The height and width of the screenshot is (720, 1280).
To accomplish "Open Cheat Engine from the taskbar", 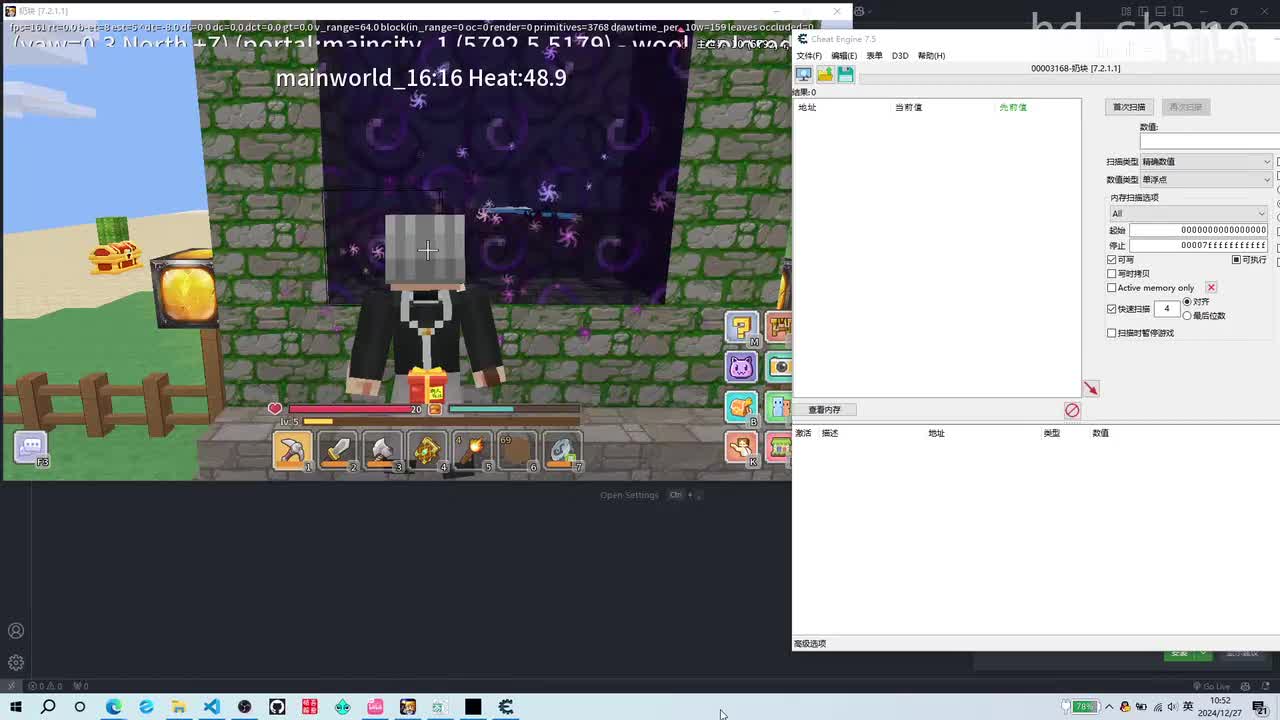I will pos(506,707).
